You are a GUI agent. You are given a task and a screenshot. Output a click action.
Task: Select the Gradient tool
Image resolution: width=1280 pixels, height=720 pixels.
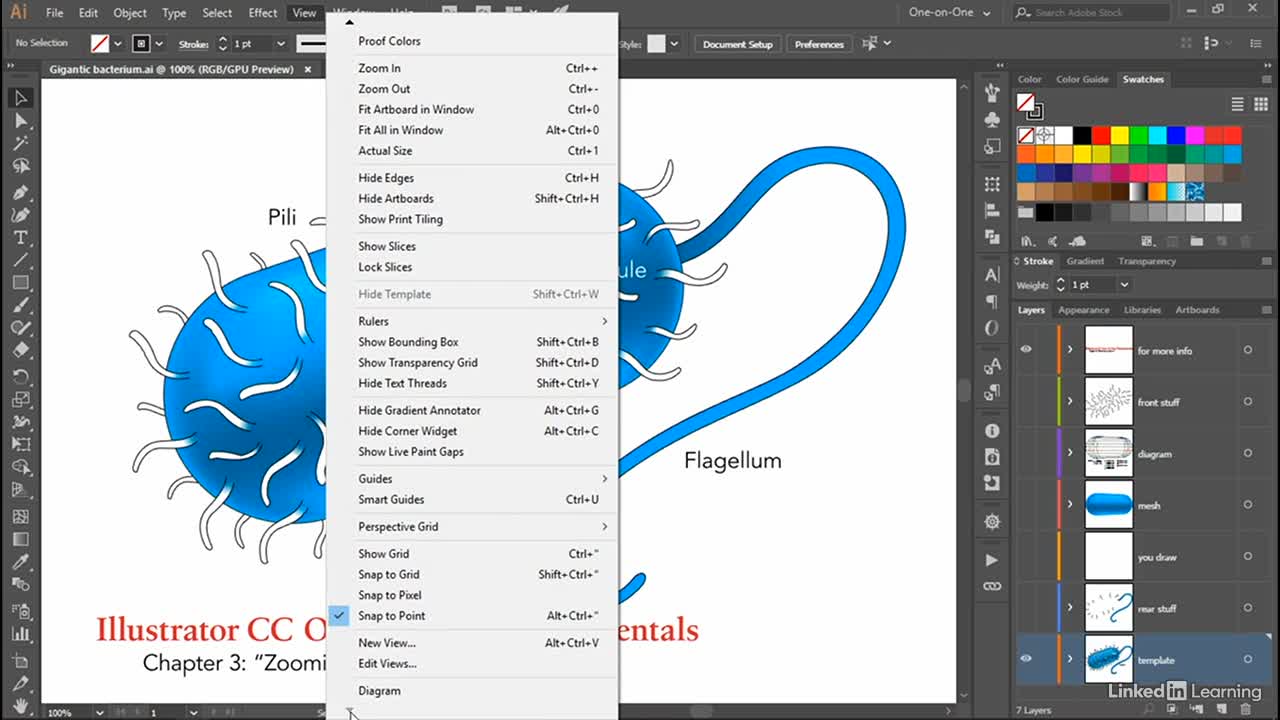(x=20, y=539)
